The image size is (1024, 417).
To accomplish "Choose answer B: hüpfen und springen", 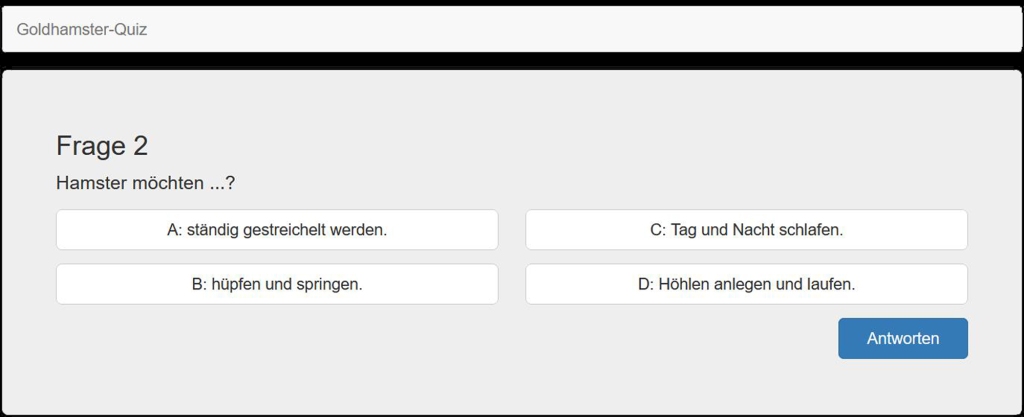I will coord(277,284).
